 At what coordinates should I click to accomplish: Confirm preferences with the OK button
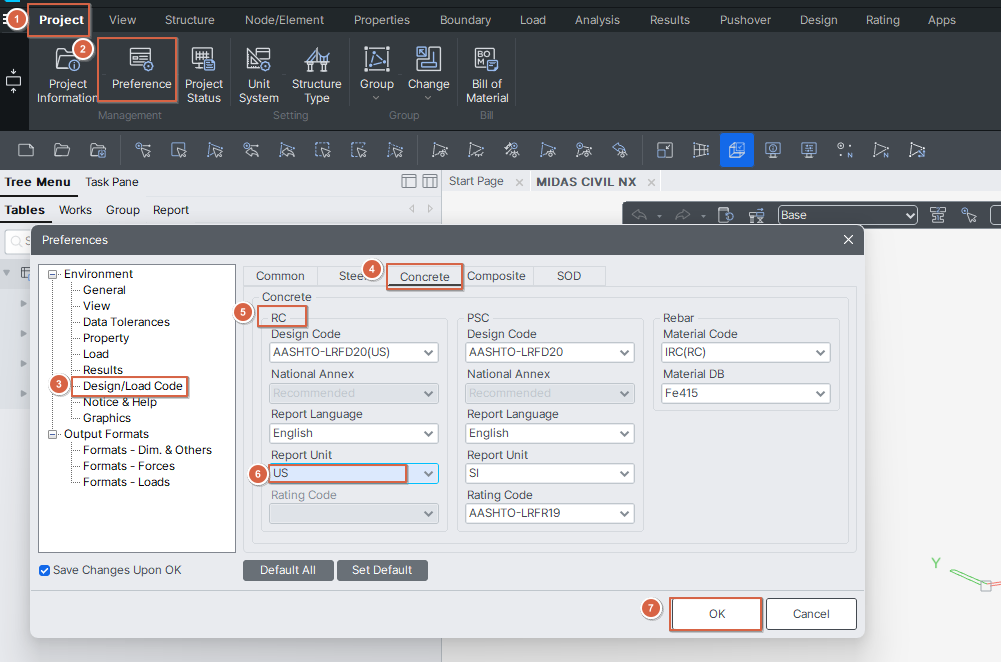coord(716,614)
